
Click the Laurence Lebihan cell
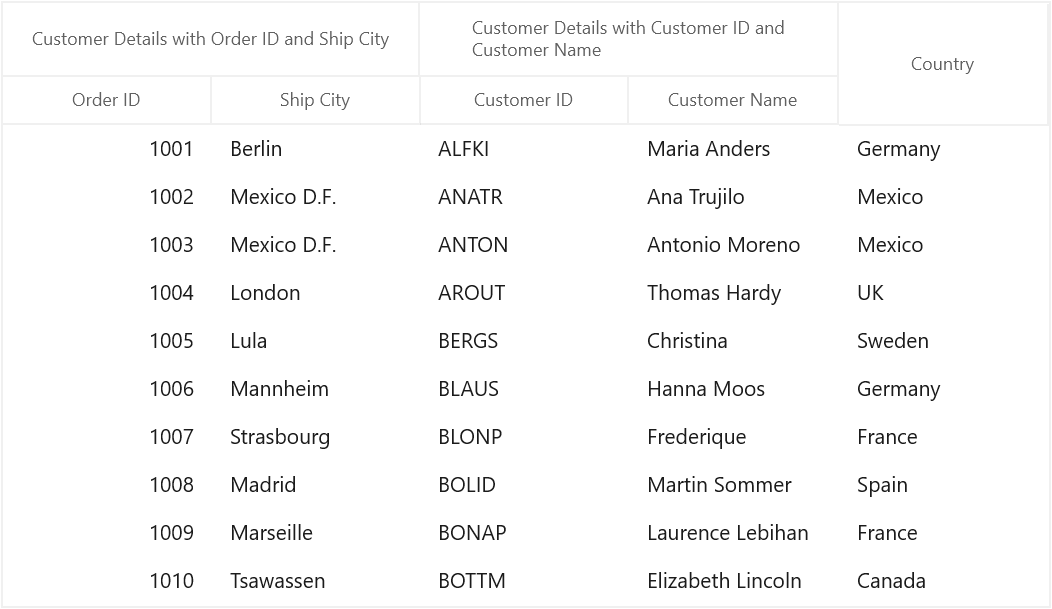coord(732,533)
